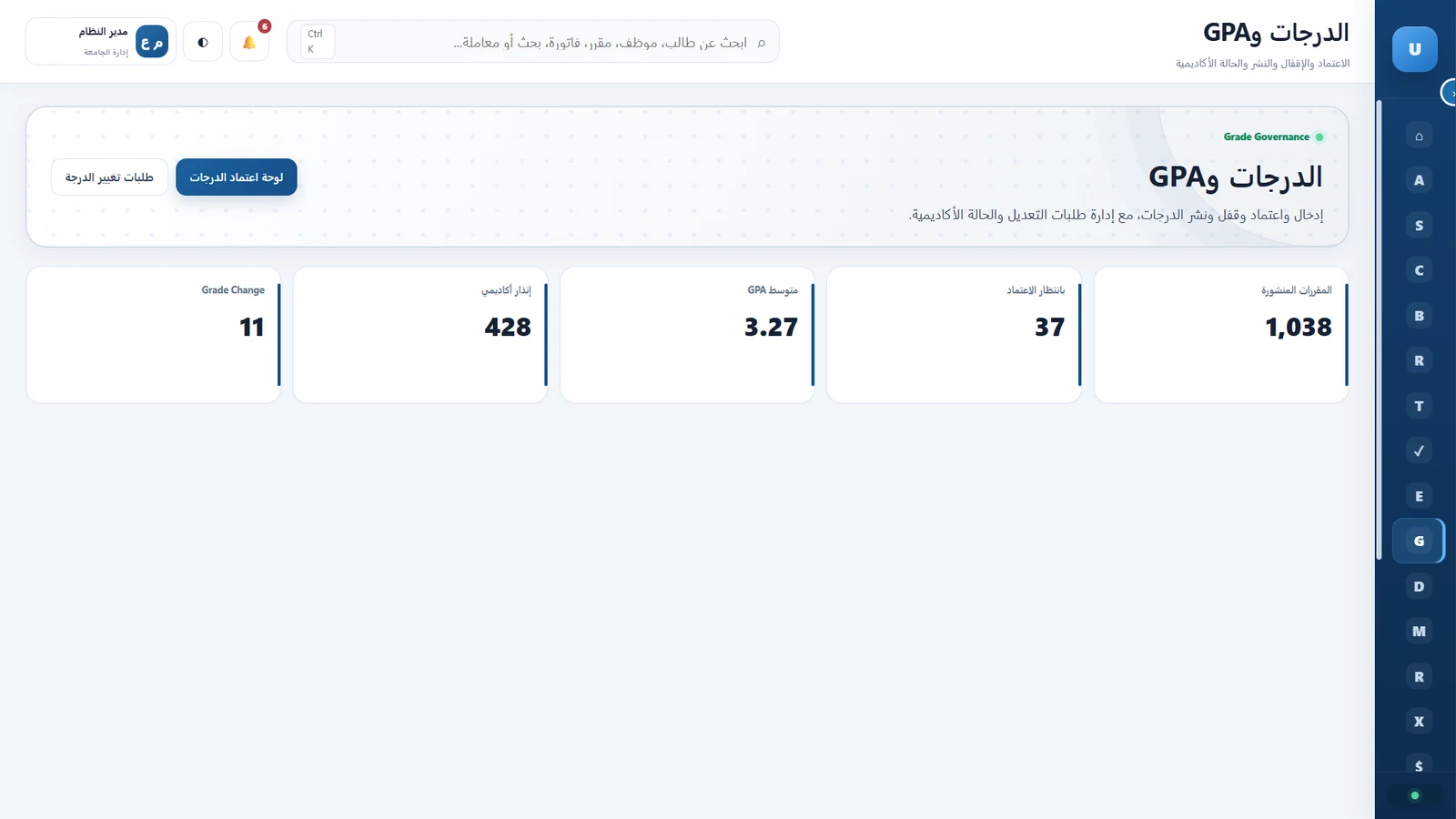This screenshot has width=1456, height=819.
Task: Click the search magnifier icon
Action: [762, 43]
